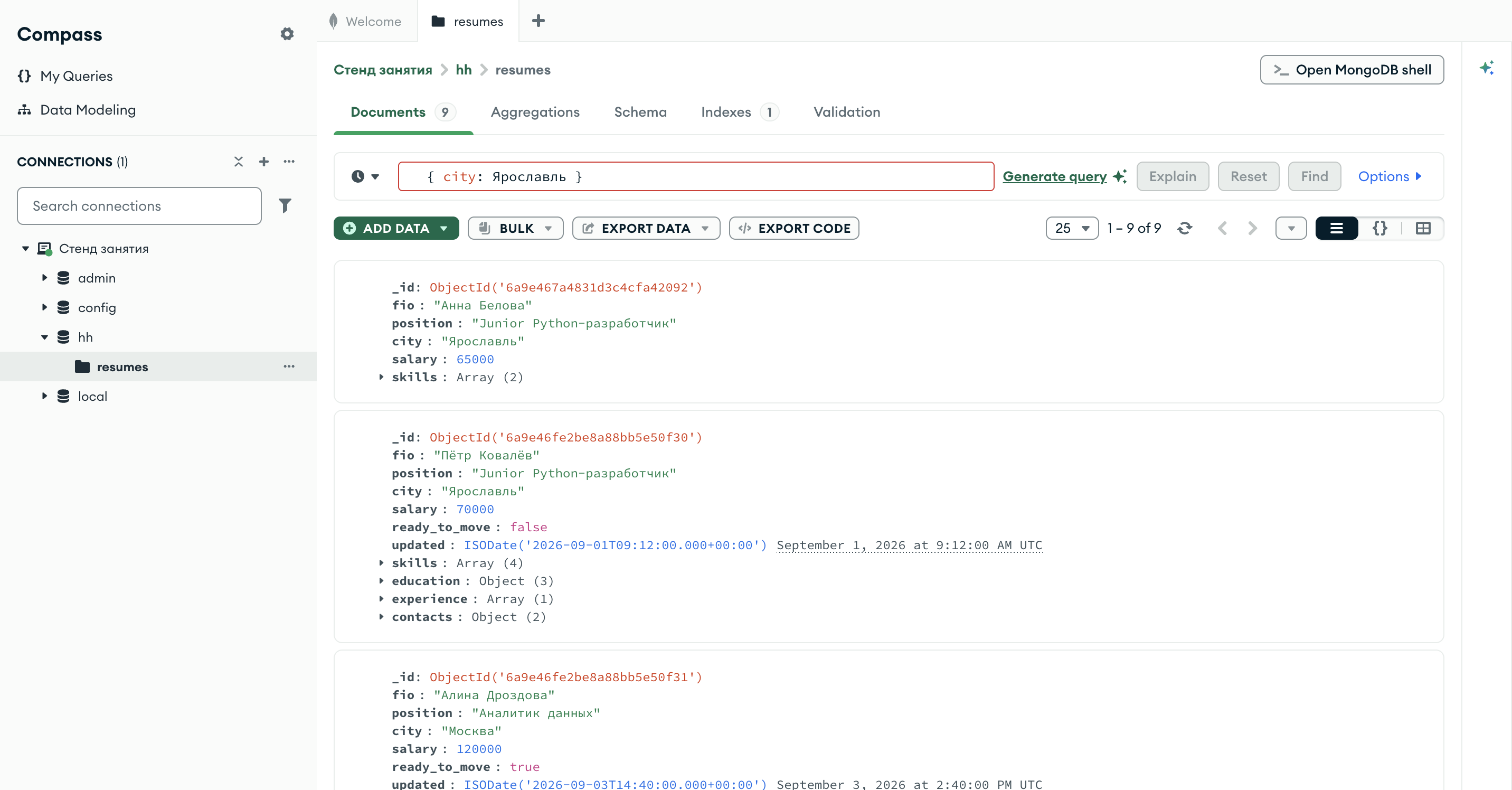Refresh documents list

[x=1185, y=228]
